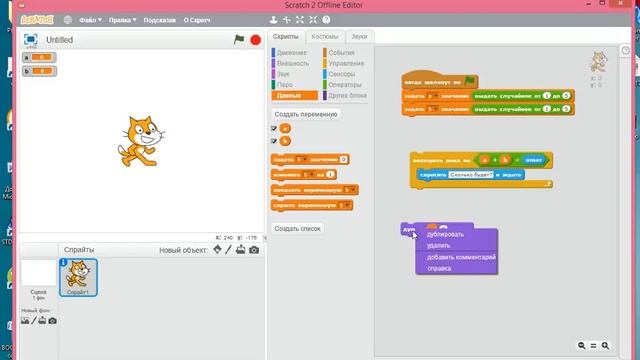Zoom out in the scripts area

[582, 346]
